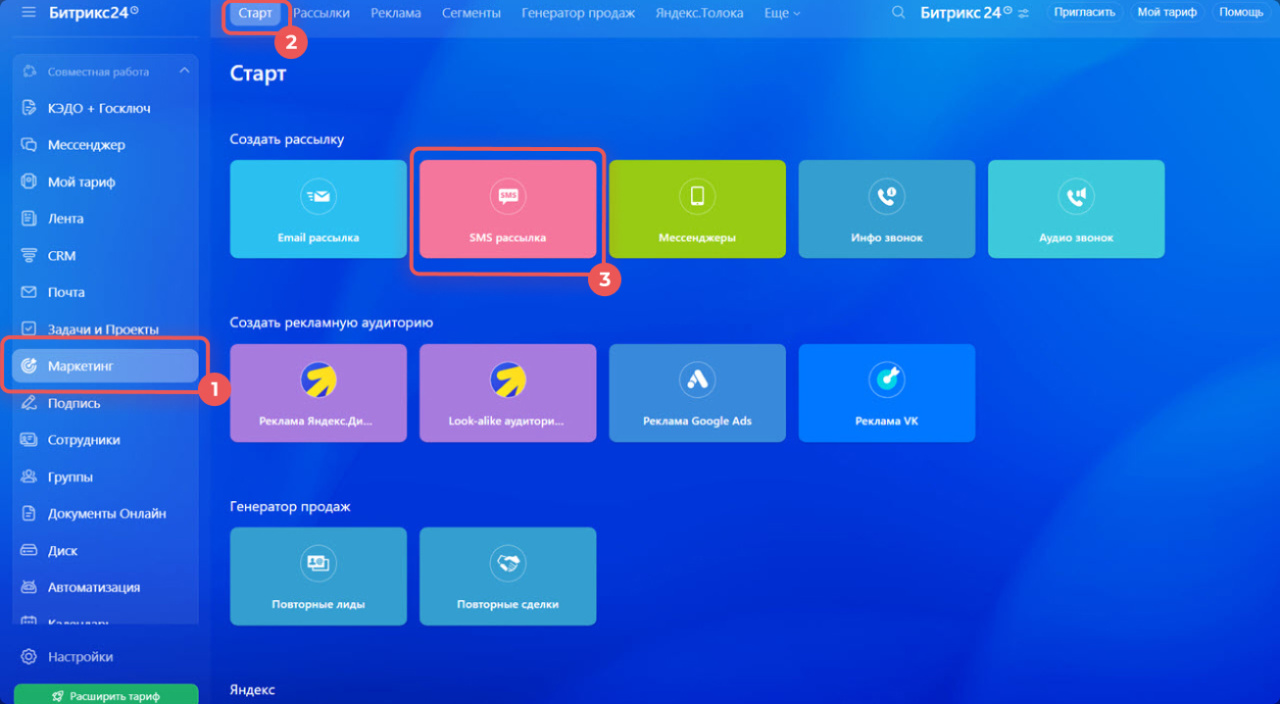Open the Яндекс.Толока tab
The image size is (1280, 704).
click(700, 13)
